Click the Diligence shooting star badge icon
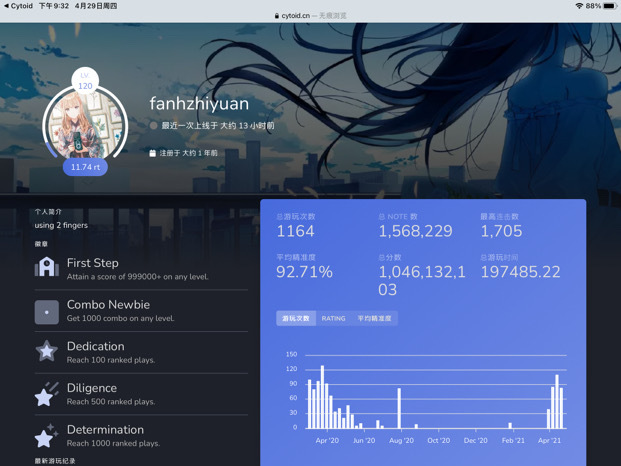 tap(47, 394)
